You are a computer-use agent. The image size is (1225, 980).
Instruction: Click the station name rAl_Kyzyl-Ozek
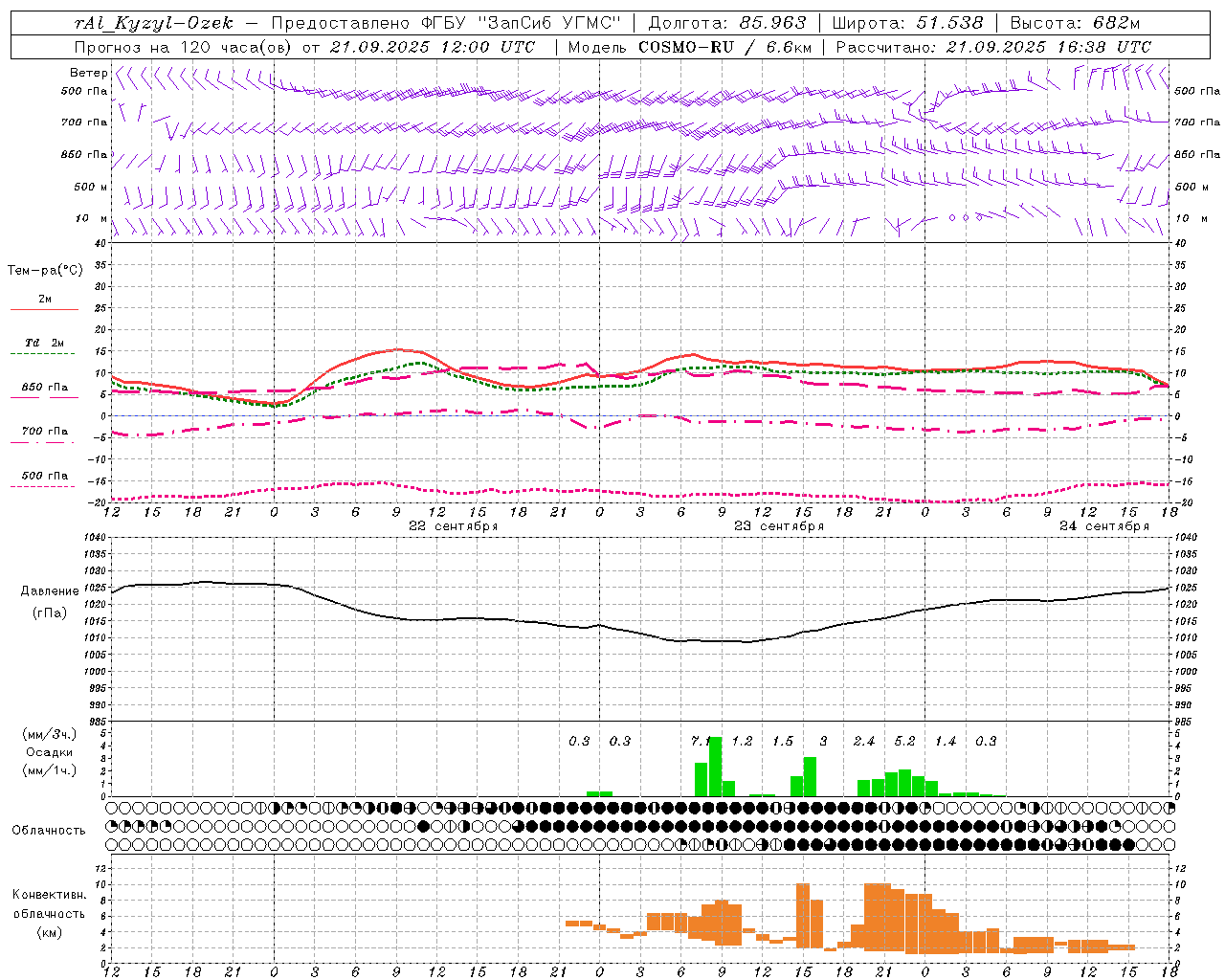(153, 23)
